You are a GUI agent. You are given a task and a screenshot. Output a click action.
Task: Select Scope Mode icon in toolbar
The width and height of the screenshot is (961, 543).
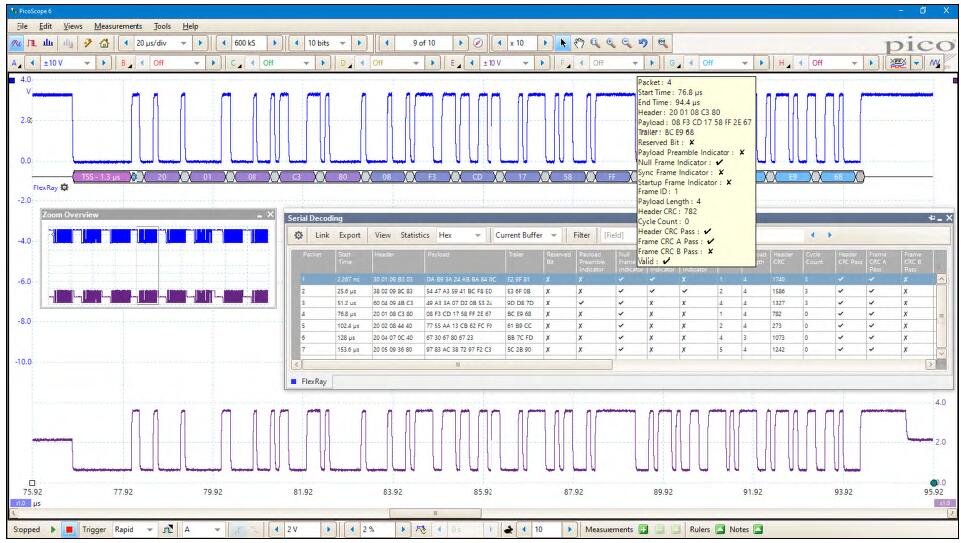(x=14, y=45)
